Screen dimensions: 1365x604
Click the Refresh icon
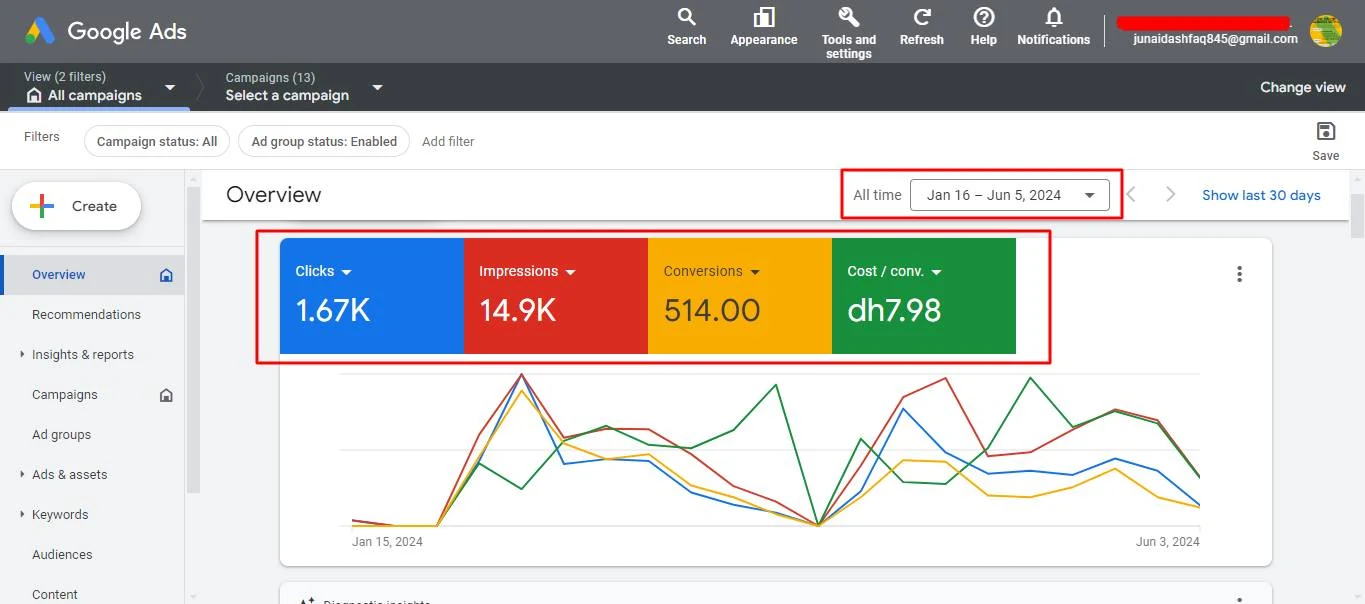point(922,17)
